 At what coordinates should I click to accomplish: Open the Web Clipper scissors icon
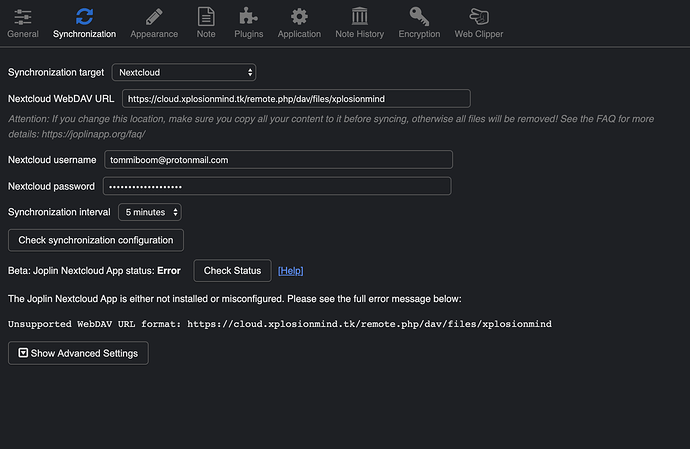[479, 17]
